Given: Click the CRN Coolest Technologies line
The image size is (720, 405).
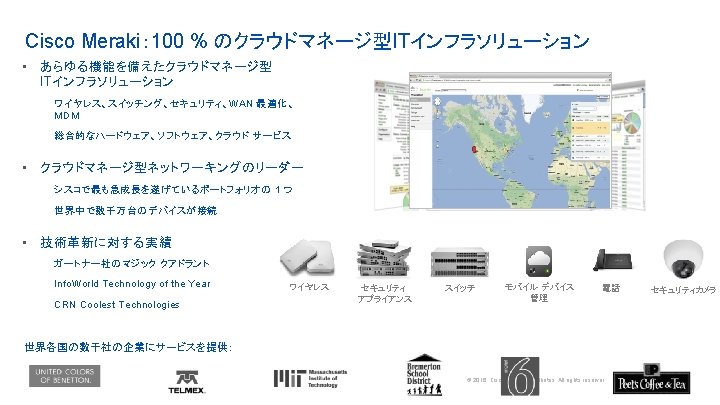Looking at the screenshot, I should tap(117, 304).
